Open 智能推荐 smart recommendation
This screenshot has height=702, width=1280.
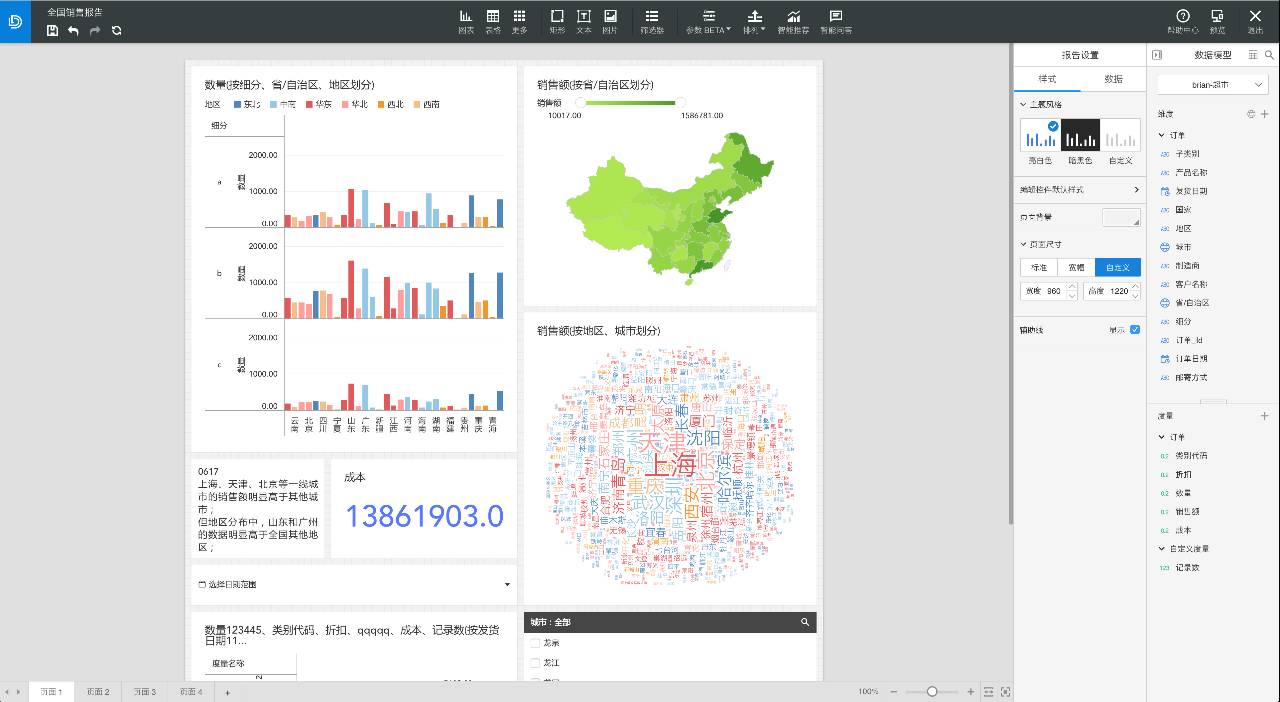coord(793,21)
